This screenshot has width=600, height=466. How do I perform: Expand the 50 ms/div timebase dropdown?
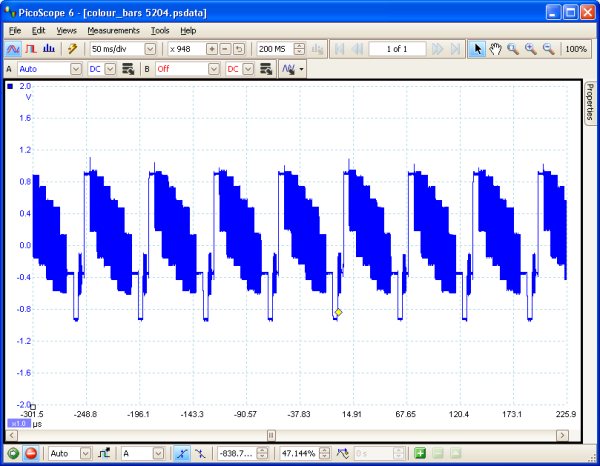point(150,49)
